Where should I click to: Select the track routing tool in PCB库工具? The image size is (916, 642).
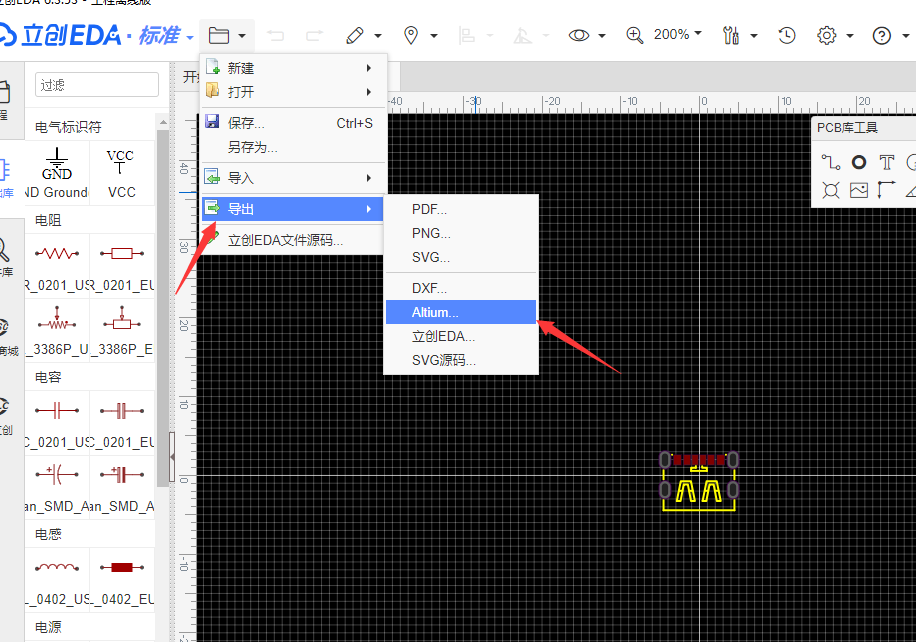[x=830, y=162]
